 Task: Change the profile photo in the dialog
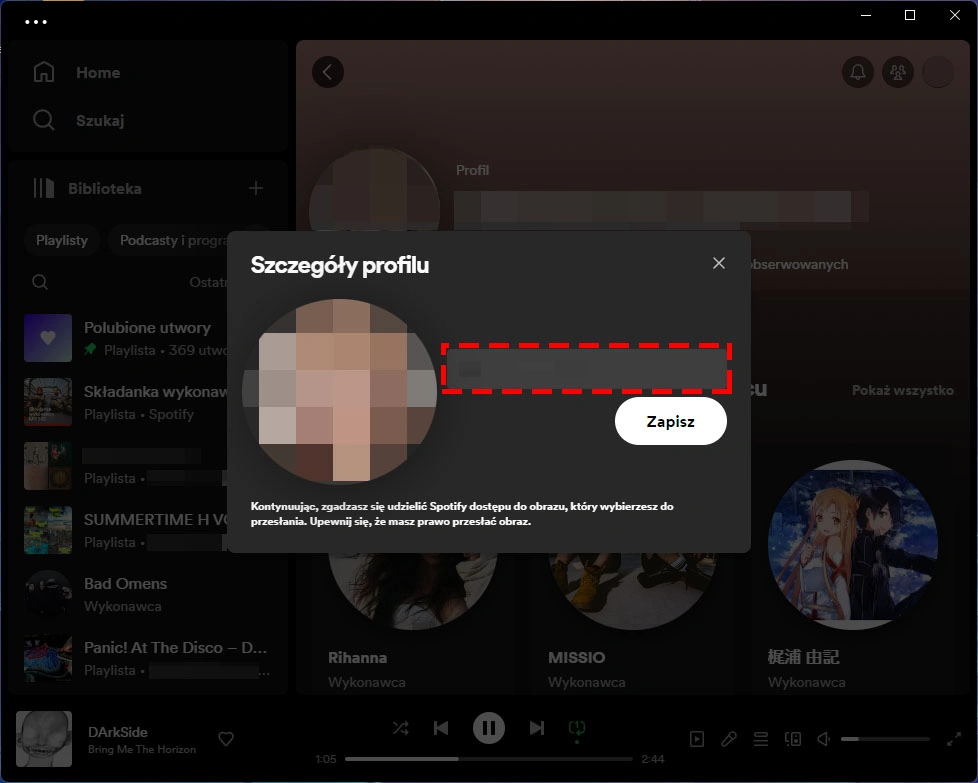[339, 391]
